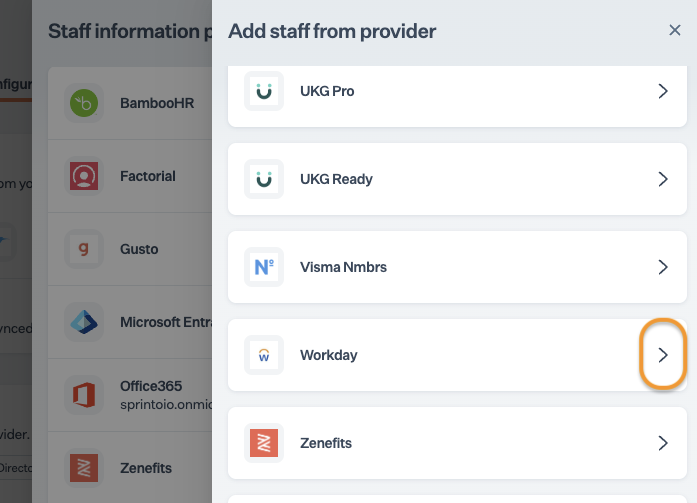Image resolution: width=697 pixels, height=503 pixels.
Task: Expand the UKG Pro chevron arrow
Action: click(663, 91)
